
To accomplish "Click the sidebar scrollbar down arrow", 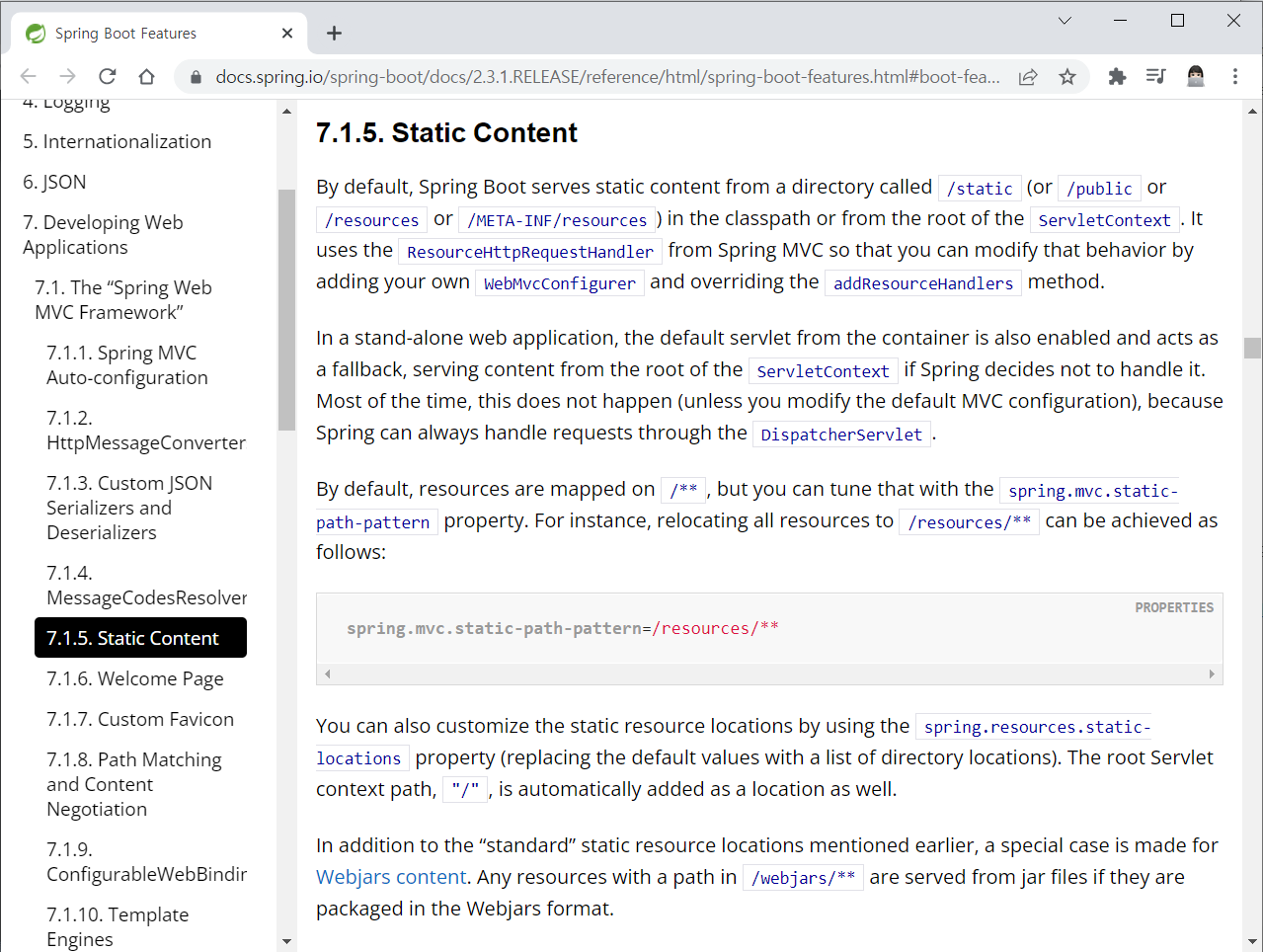I will point(287,942).
